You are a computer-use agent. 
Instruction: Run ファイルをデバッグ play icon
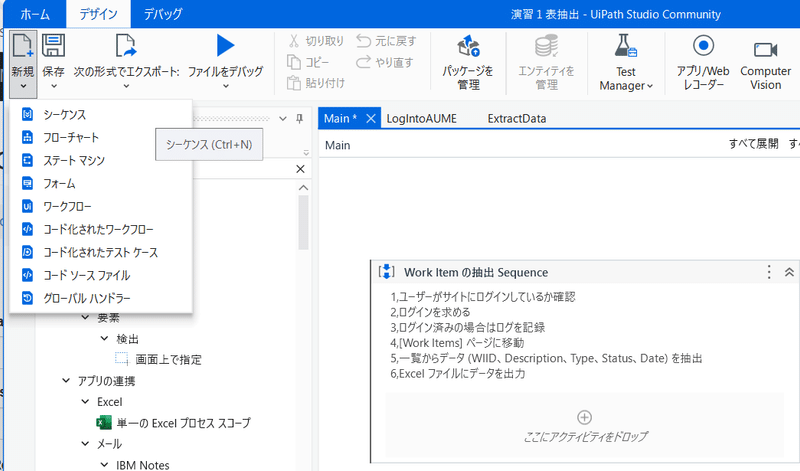pos(225,45)
